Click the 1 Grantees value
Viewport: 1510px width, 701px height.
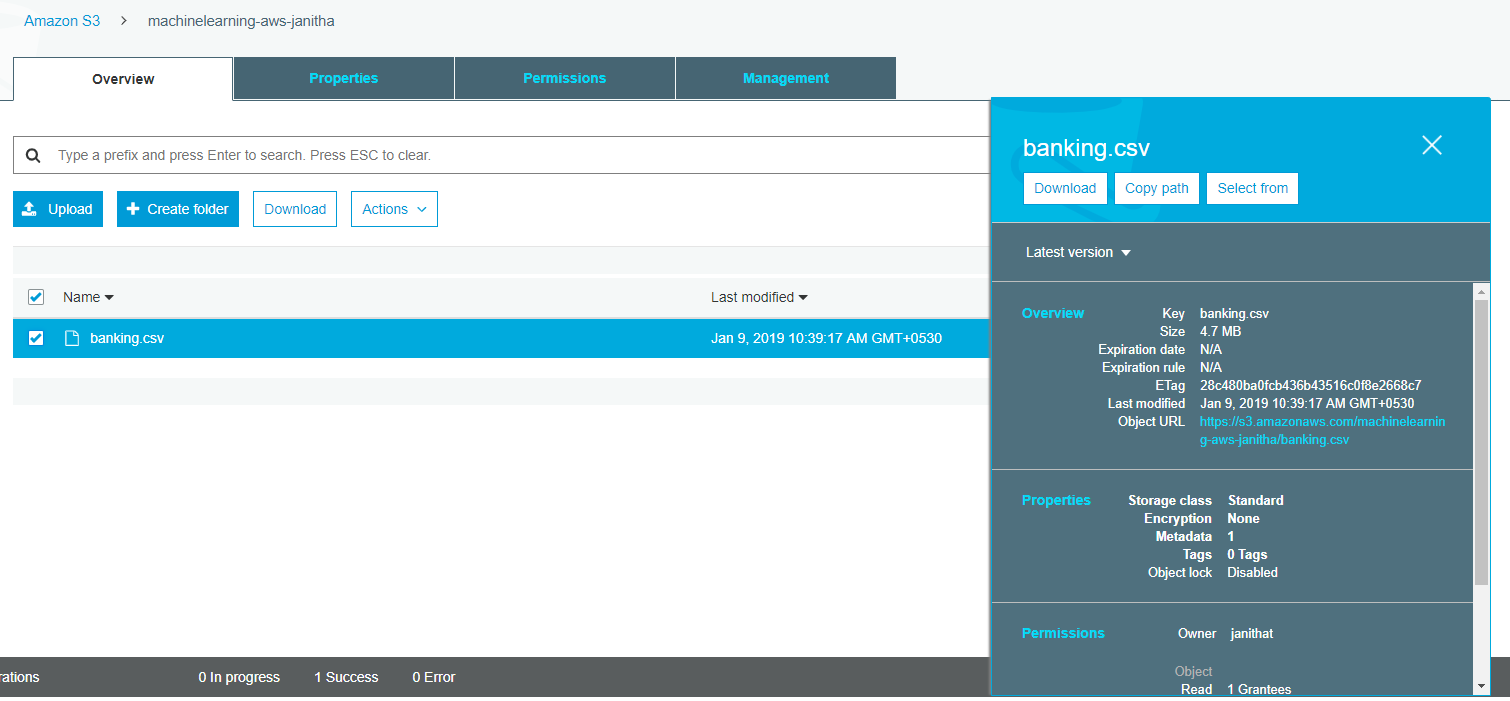[1259, 689]
